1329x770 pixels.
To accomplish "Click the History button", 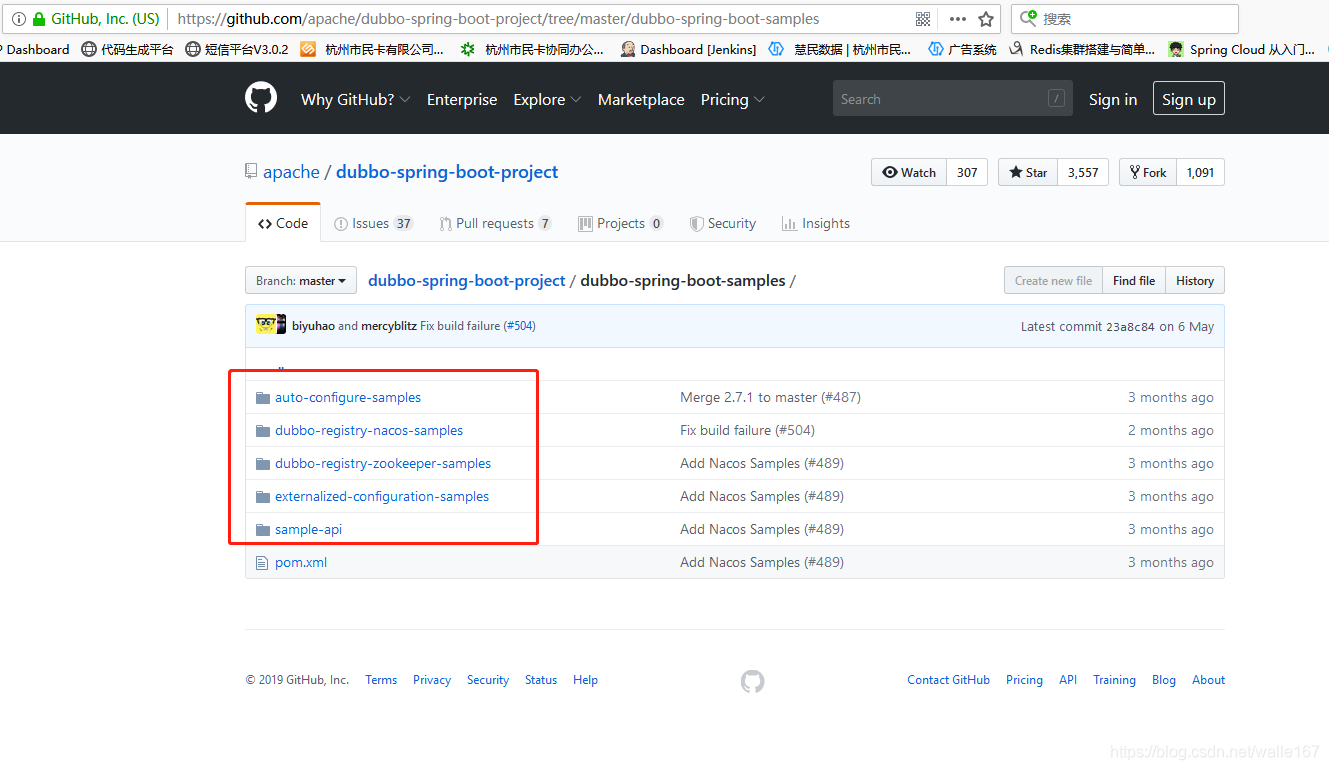I will pos(1195,281).
